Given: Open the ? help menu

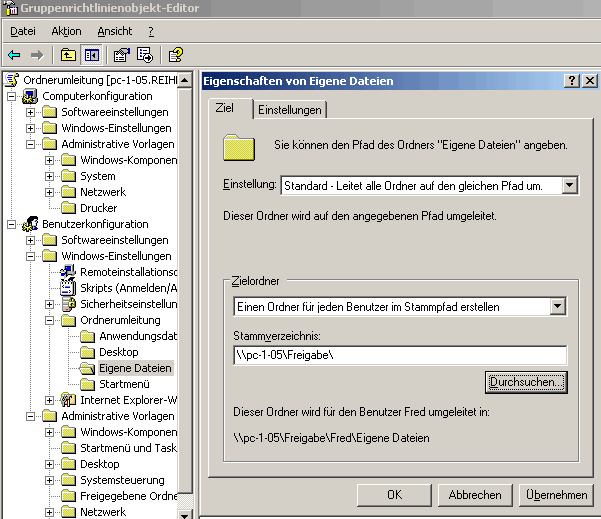Looking at the screenshot, I should [151, 31].
